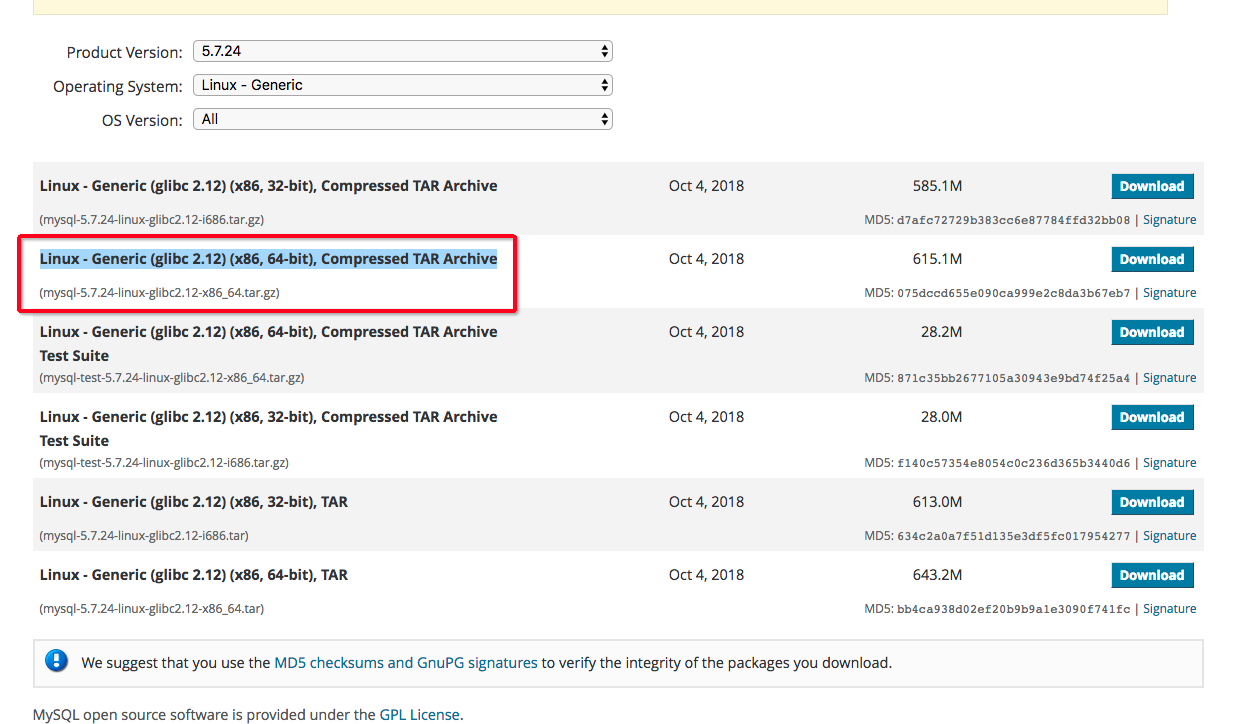Open Signature link for MD5 634c2a0a7f51d135e3df5fc017954277
This screenshot has height=724, width=1242.
1169,536
